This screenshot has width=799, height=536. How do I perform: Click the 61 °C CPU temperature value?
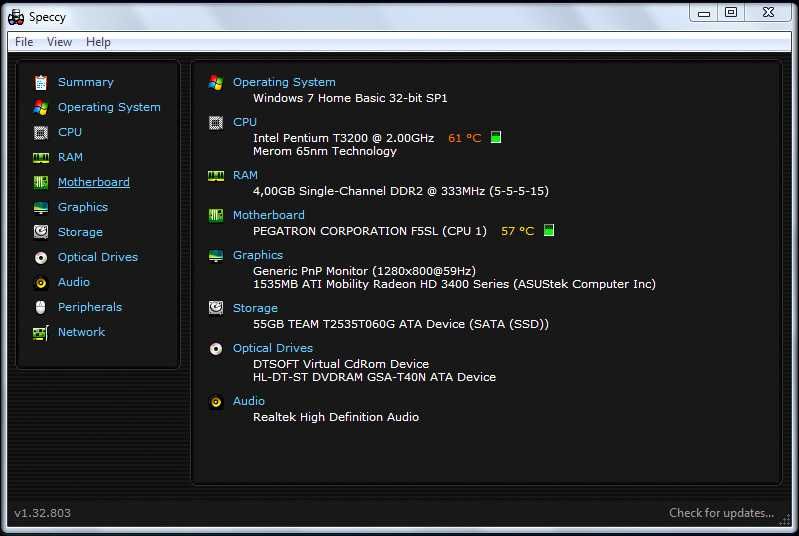pyautogui.click(x=465, y=138)
